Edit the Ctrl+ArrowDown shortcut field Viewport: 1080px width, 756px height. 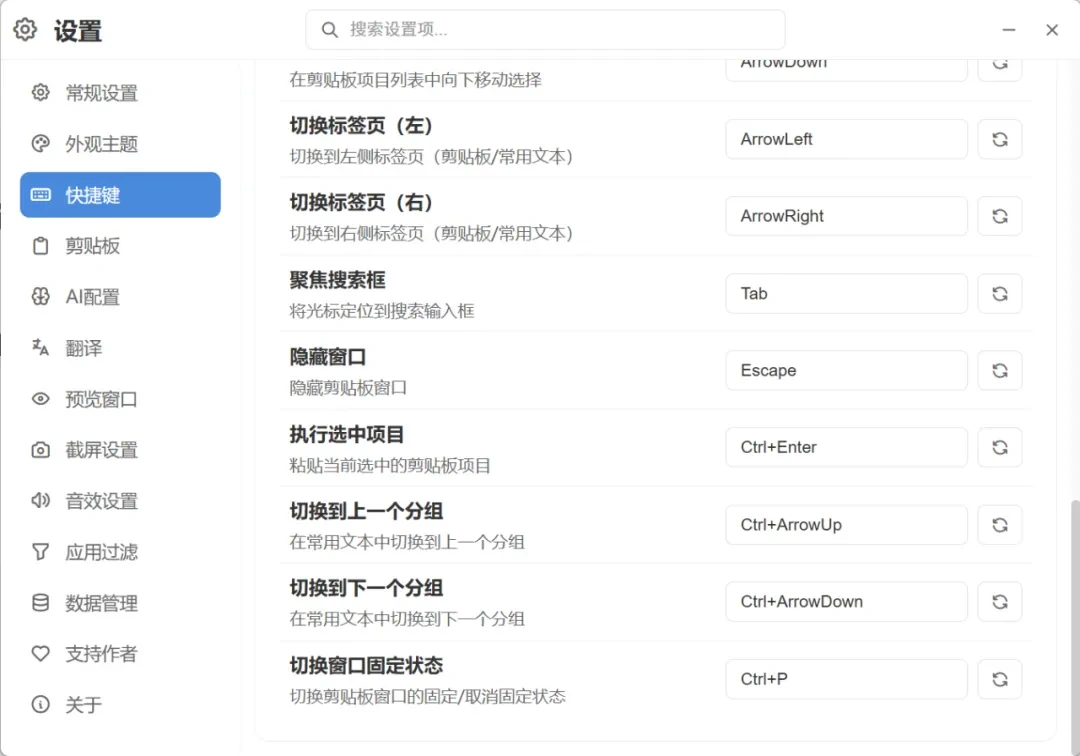[847, 602]
